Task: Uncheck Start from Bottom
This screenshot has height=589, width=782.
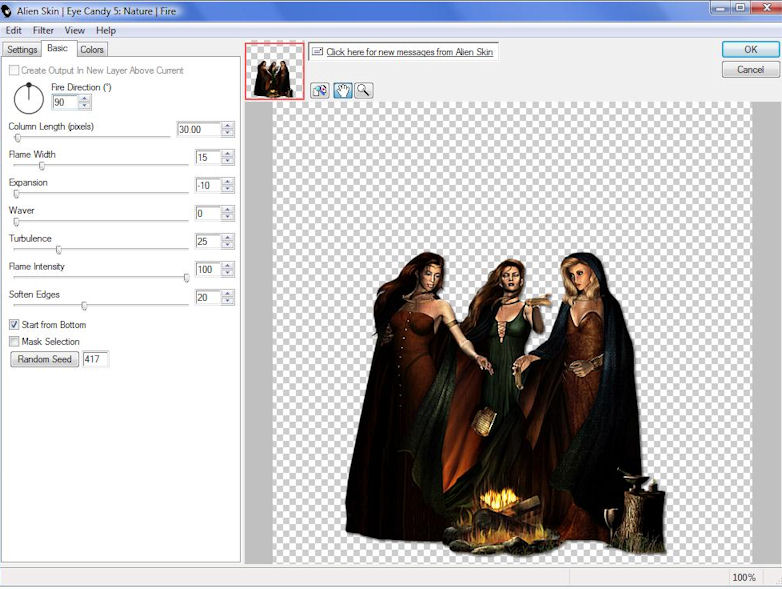Action: point(14,325)
